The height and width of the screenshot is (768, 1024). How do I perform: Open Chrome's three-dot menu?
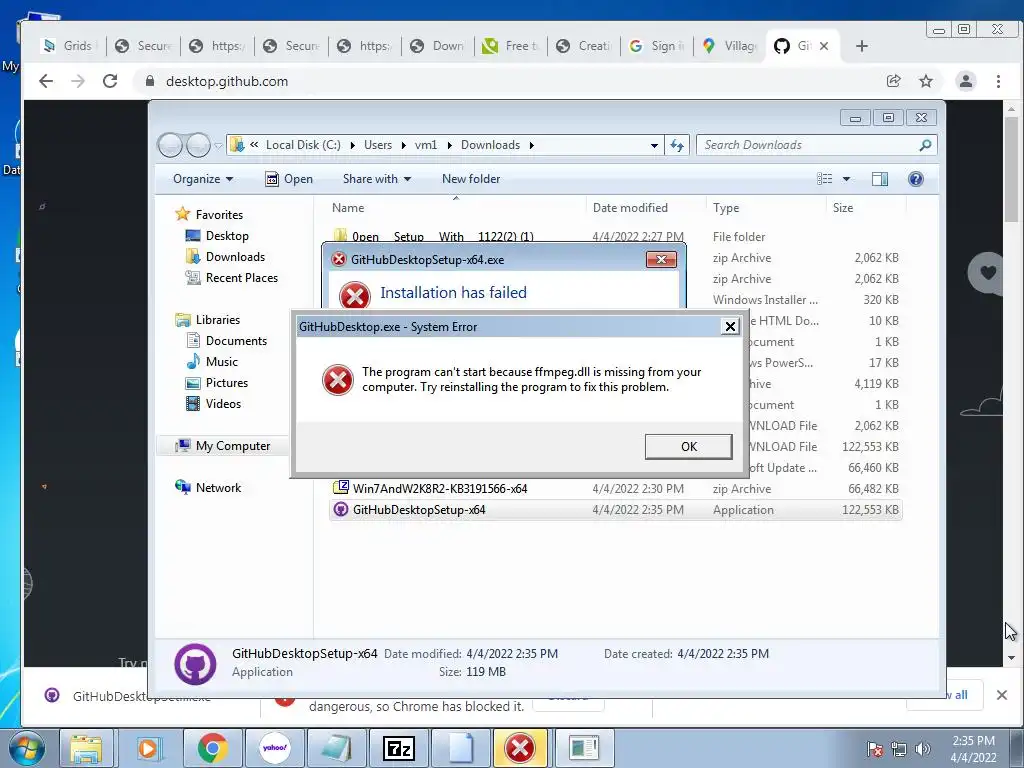point(998,81)
